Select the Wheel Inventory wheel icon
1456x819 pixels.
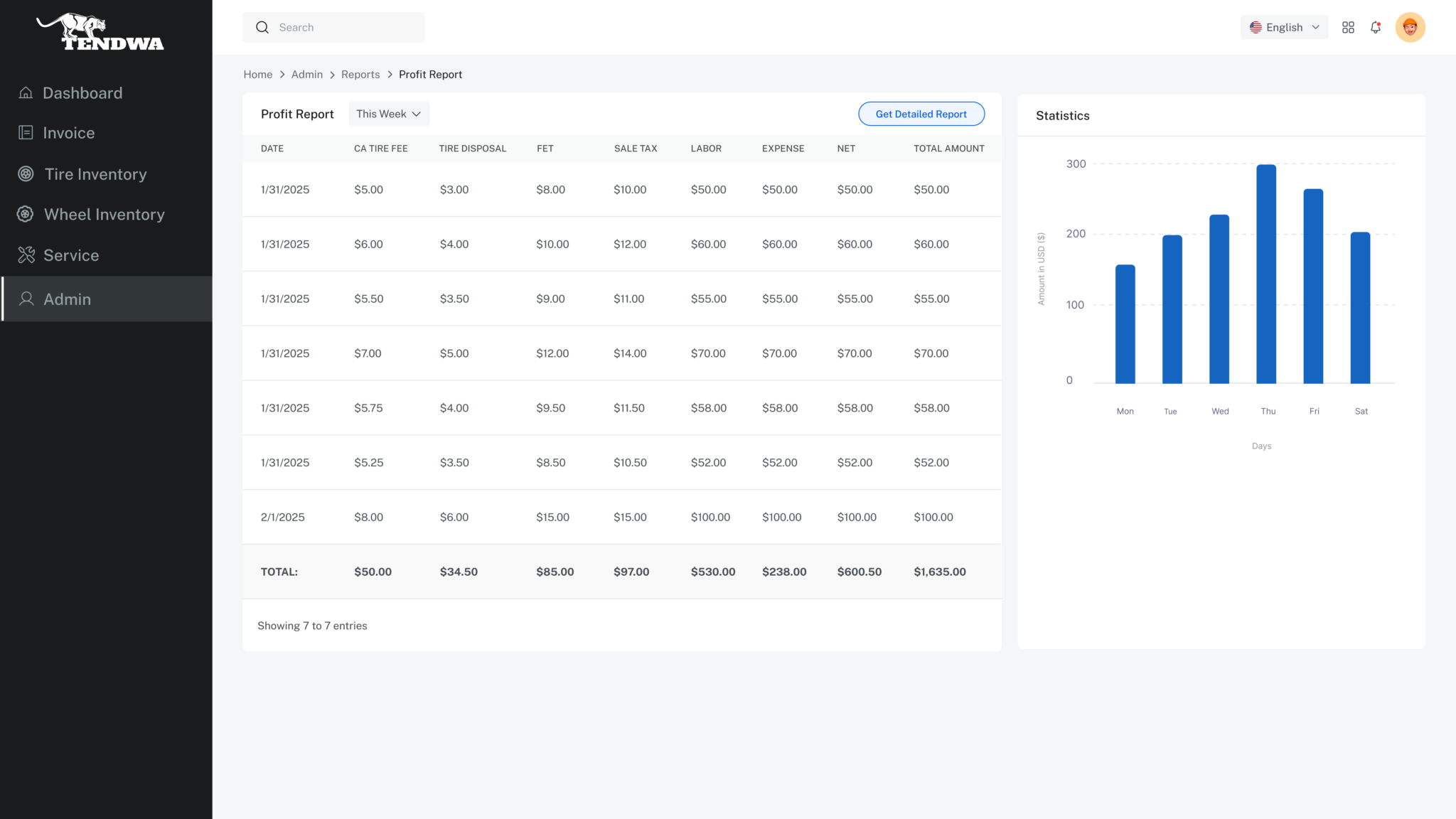pyautogui.click(x=26, y=214)
